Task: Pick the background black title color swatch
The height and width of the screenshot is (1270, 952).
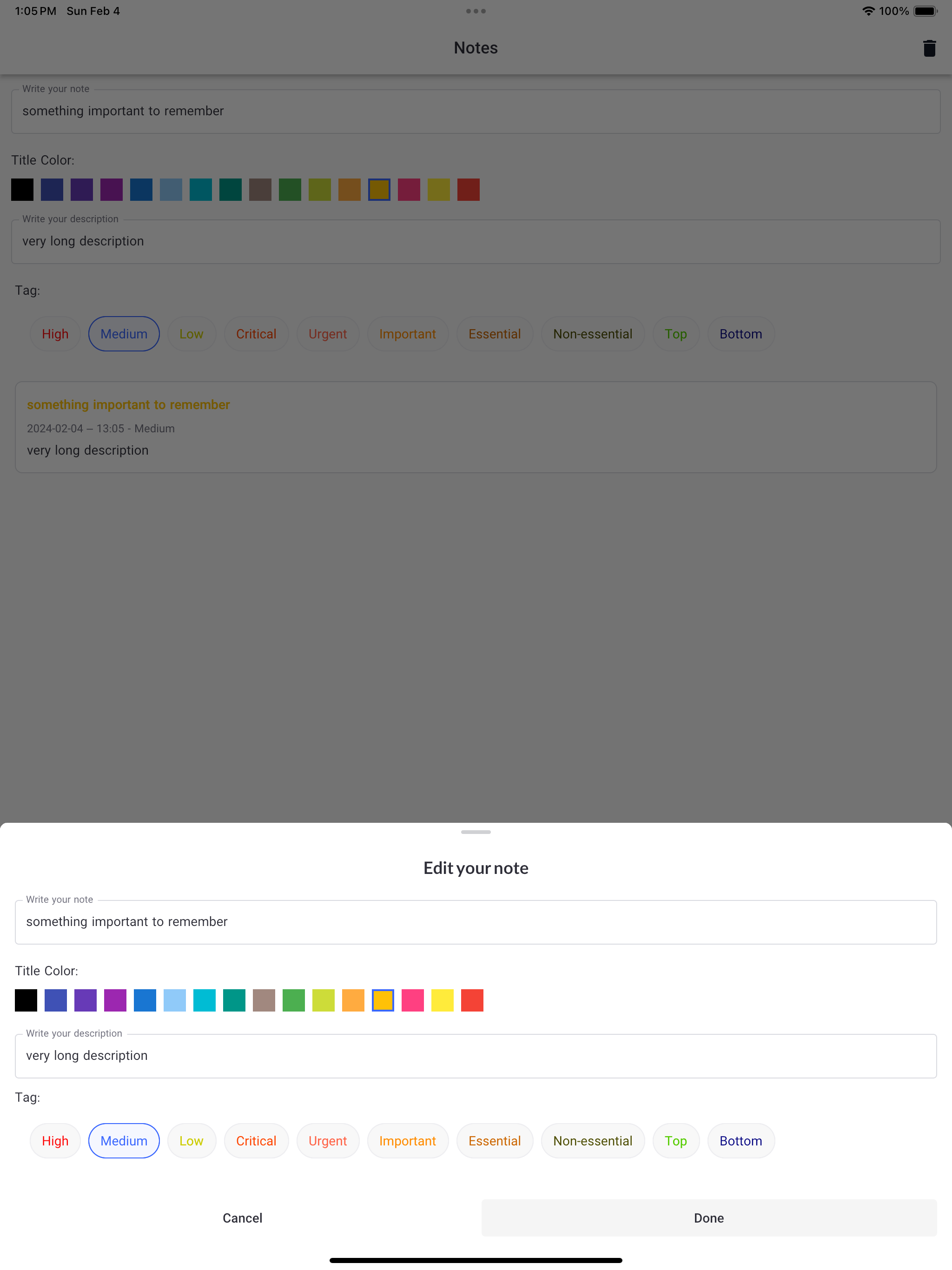Action: [x=22, y=190]
